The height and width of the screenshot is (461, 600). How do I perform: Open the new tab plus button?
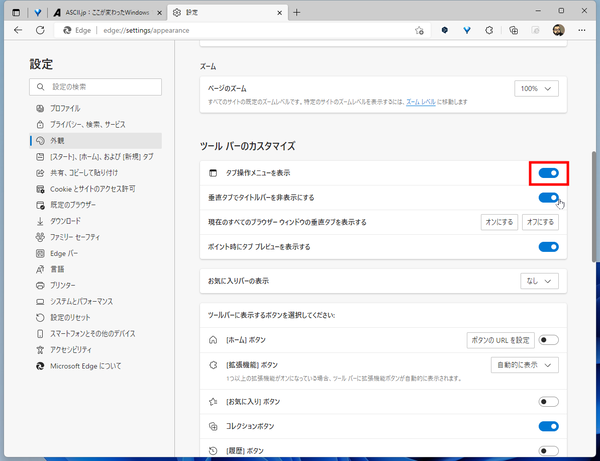tap(296, 11)
